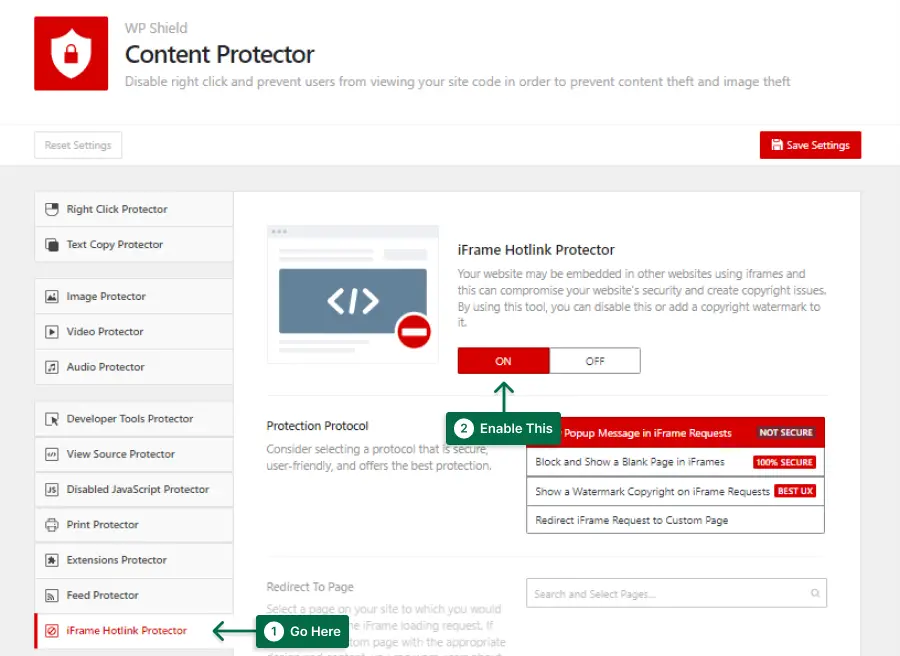Click the Developer Tools Protector cursor icon

coord(52,419)
